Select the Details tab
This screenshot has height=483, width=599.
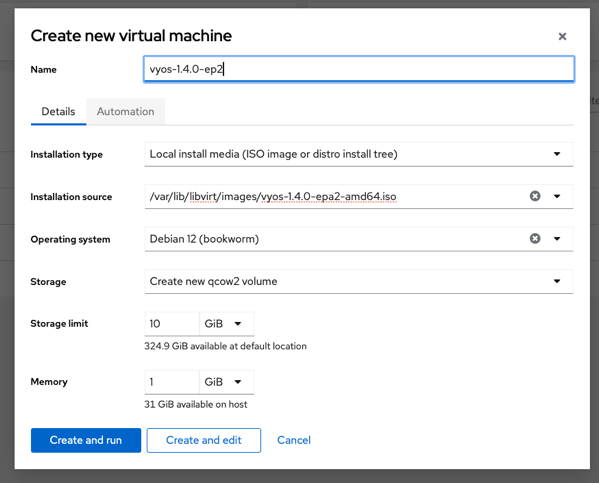click(58, 112)
